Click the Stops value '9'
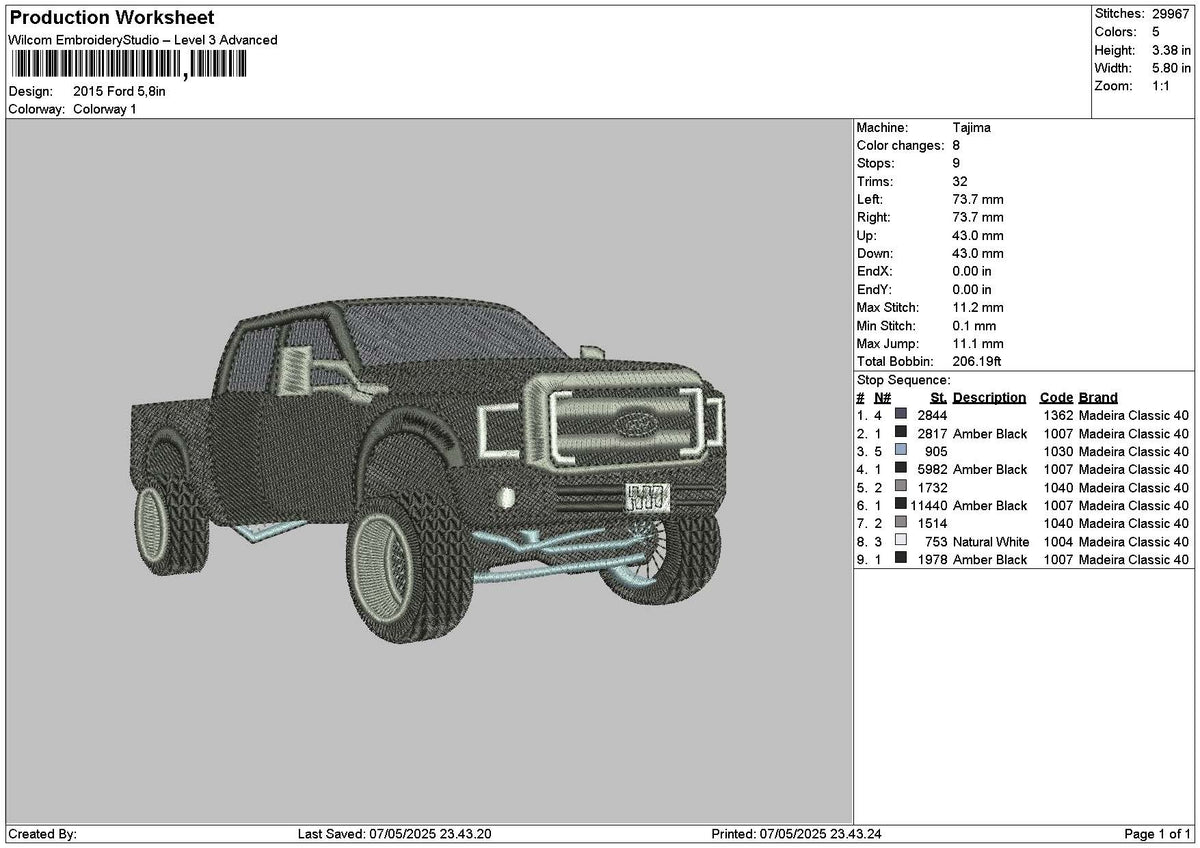Viewport: 1200px width, 848px height. [956, 164]
